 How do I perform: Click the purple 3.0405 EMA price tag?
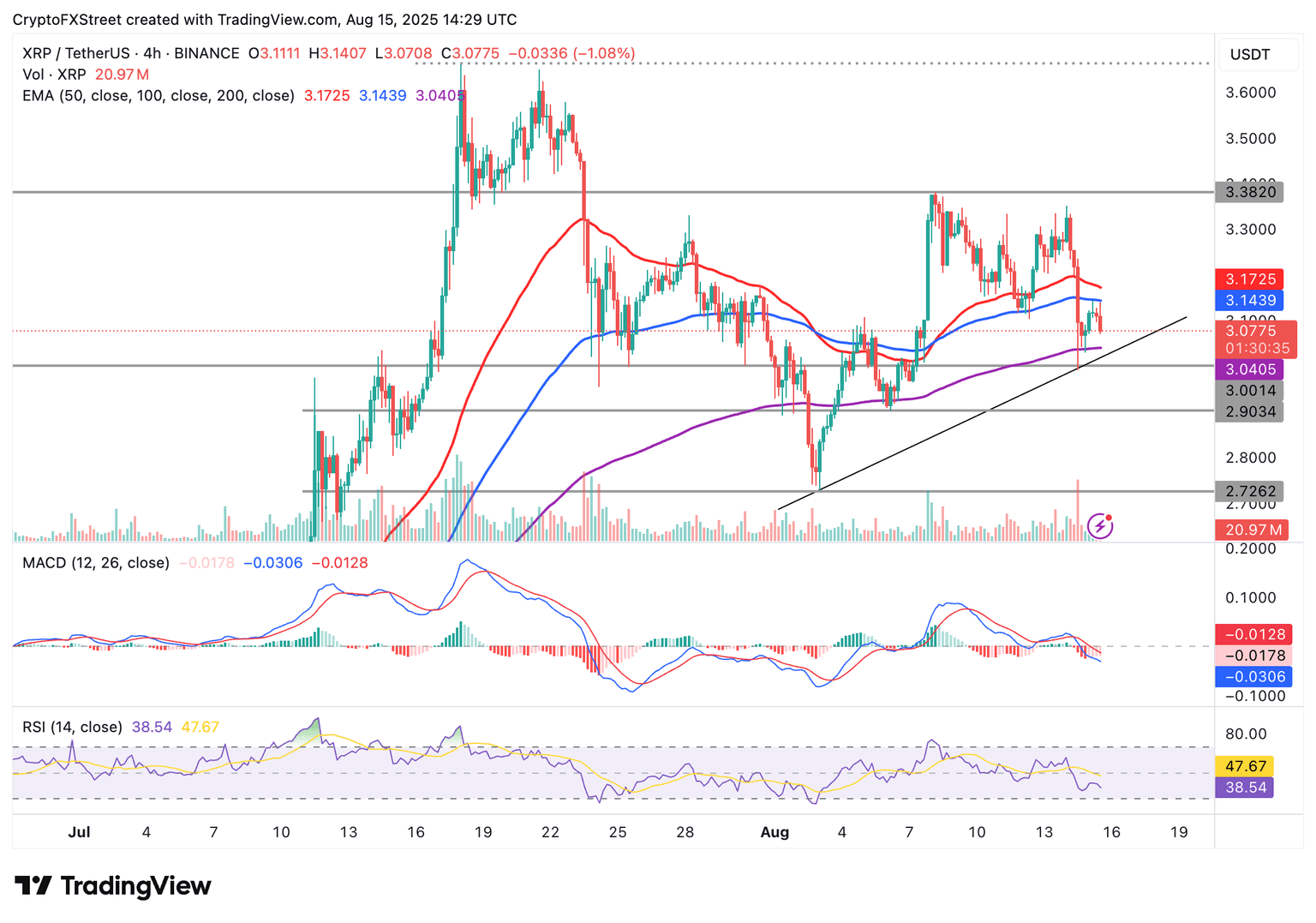1250,369
